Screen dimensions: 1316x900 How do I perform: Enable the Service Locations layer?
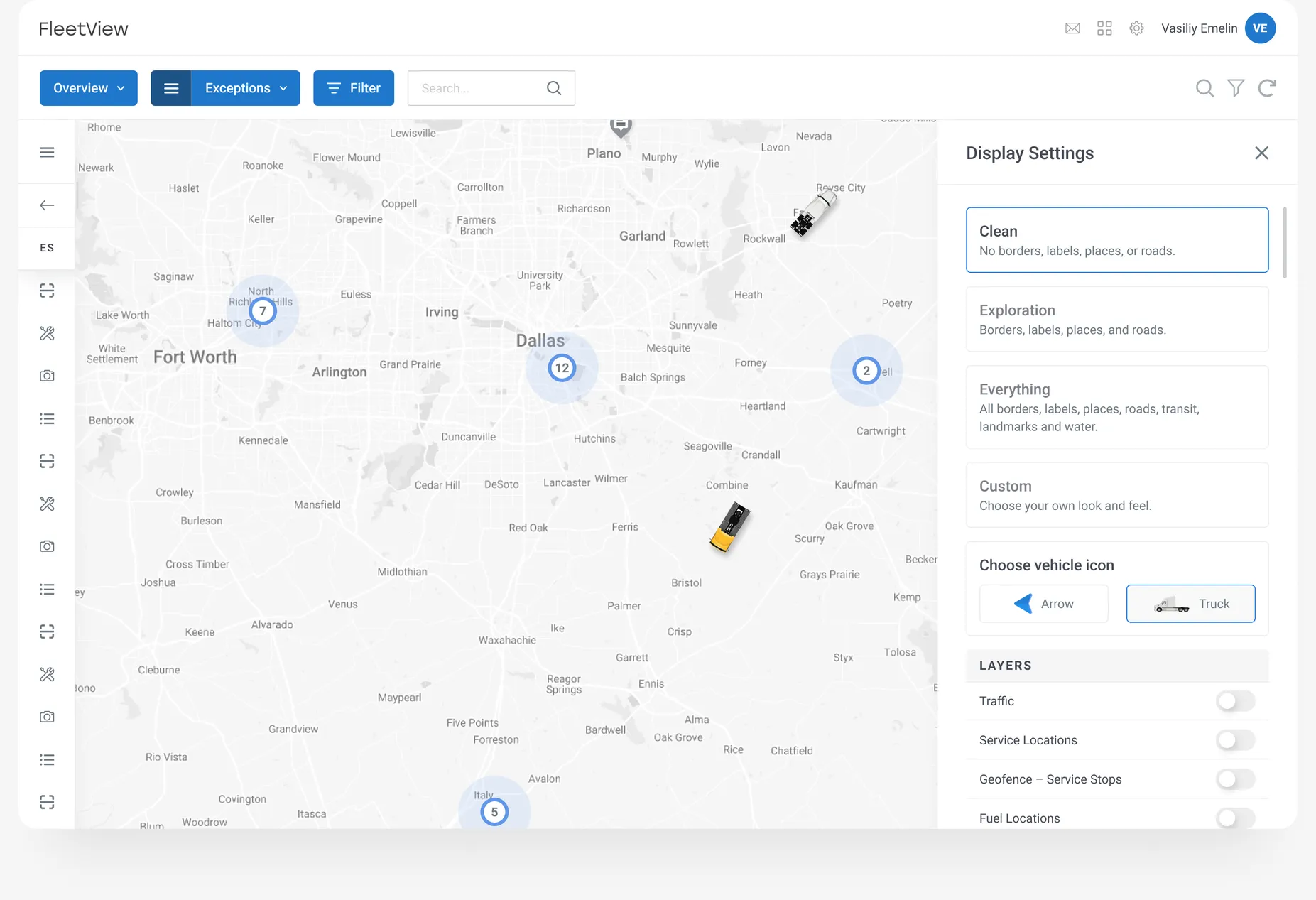click(x=1235, y=740)
